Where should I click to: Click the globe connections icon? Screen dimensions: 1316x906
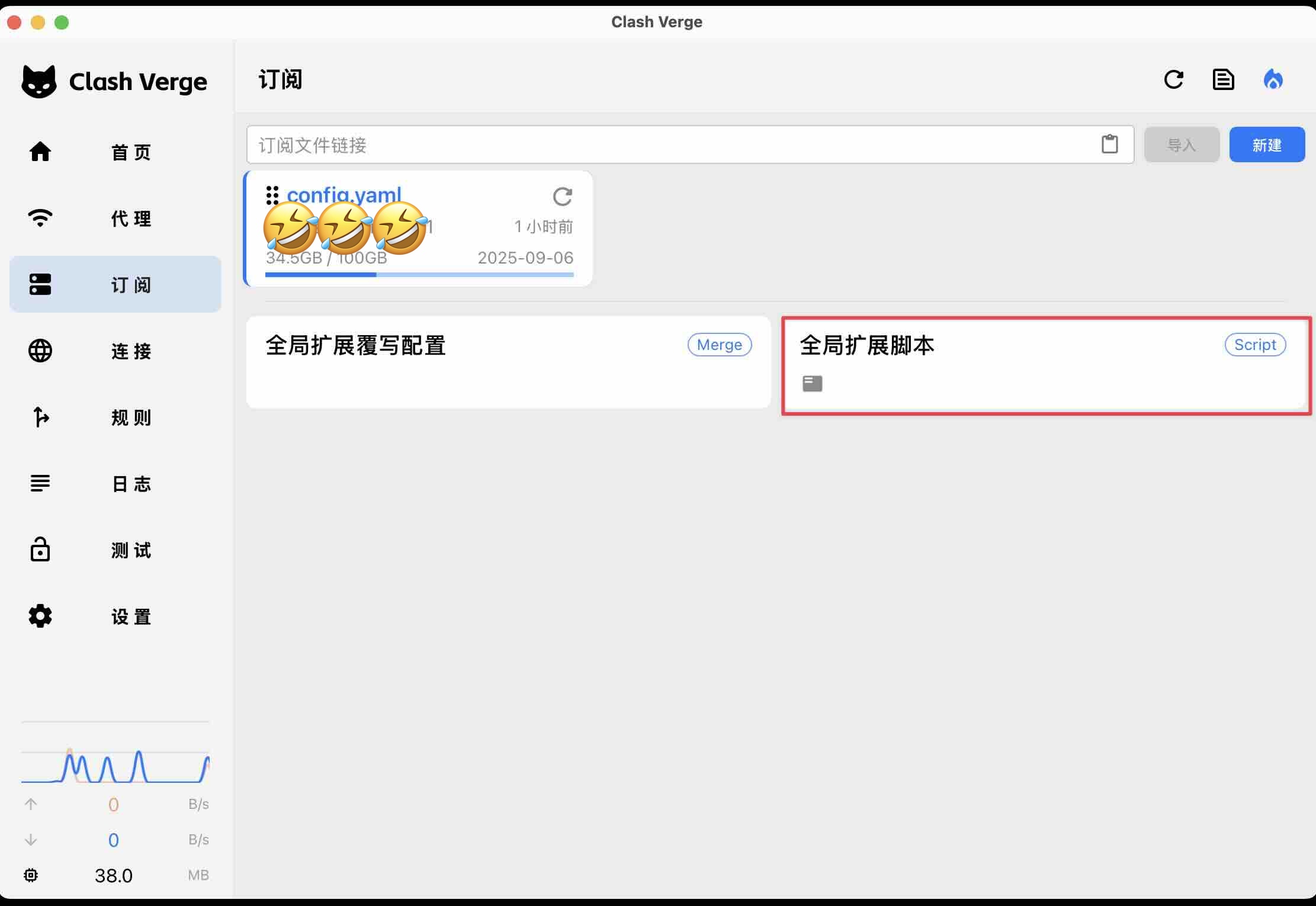40,351
